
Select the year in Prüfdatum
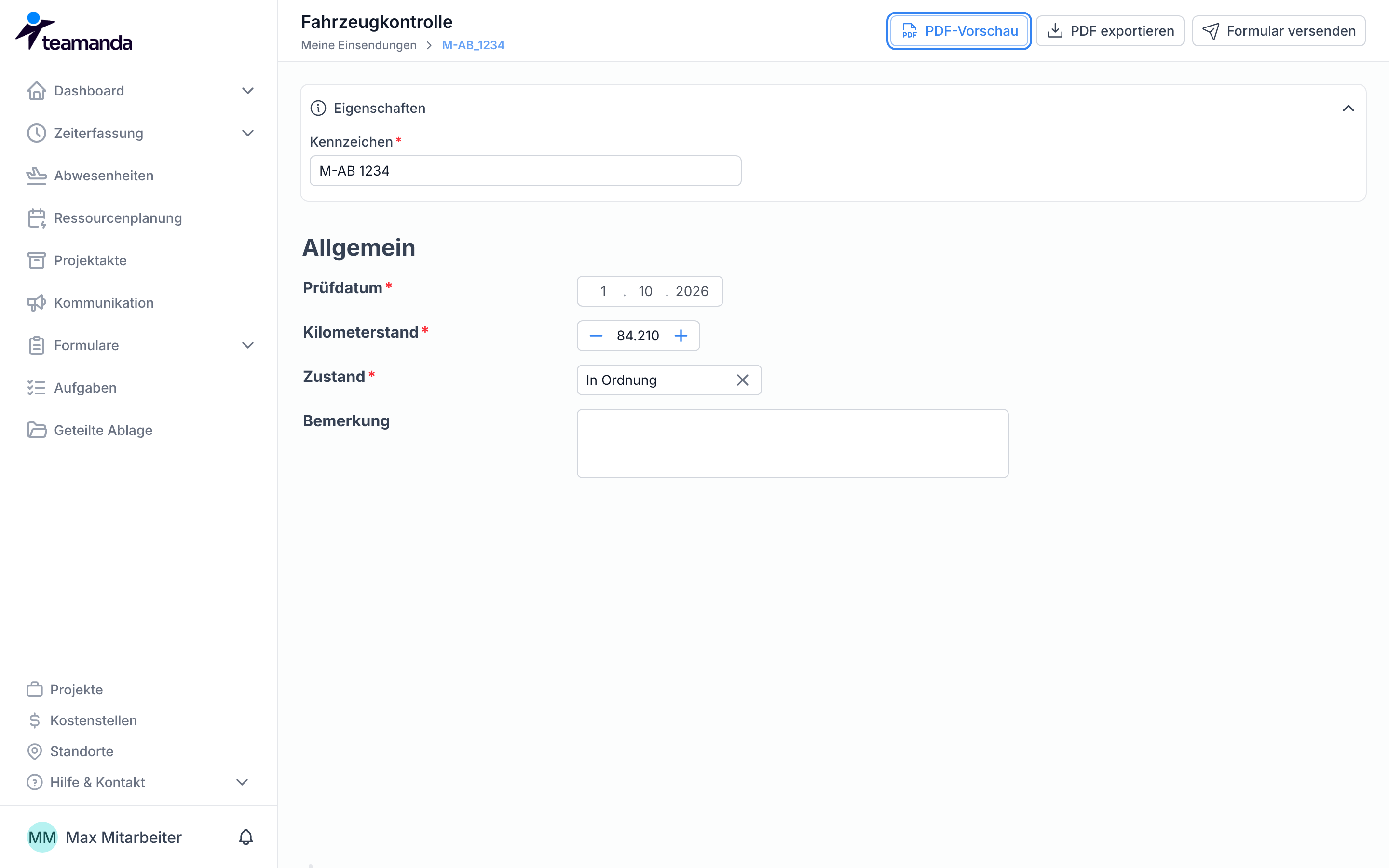tap(692, 292)
